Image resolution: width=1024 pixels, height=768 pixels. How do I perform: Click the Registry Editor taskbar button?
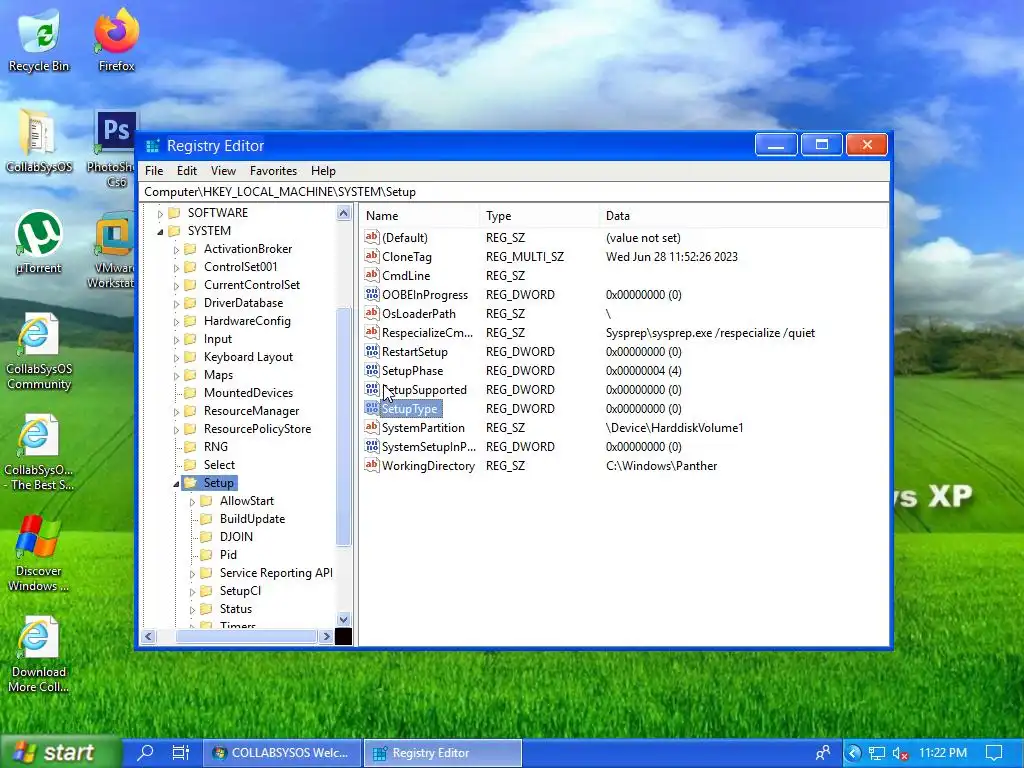click(443, 752)
